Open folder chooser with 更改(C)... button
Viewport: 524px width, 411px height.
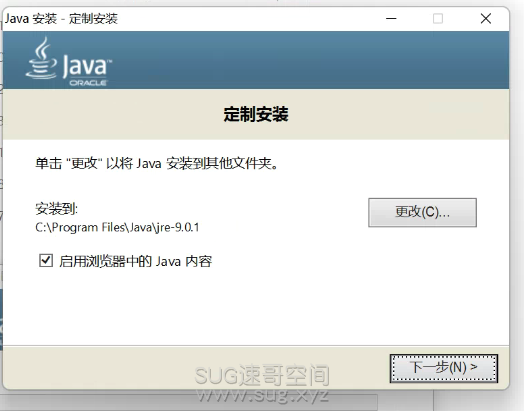point(422,213)
